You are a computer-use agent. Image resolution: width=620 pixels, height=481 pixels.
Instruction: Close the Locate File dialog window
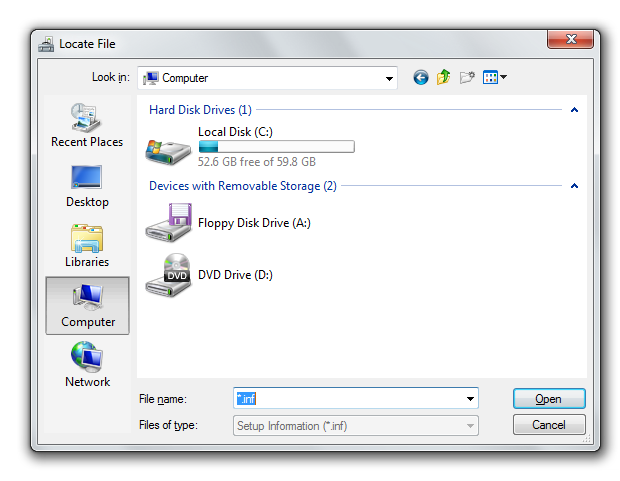pos(571,39)
